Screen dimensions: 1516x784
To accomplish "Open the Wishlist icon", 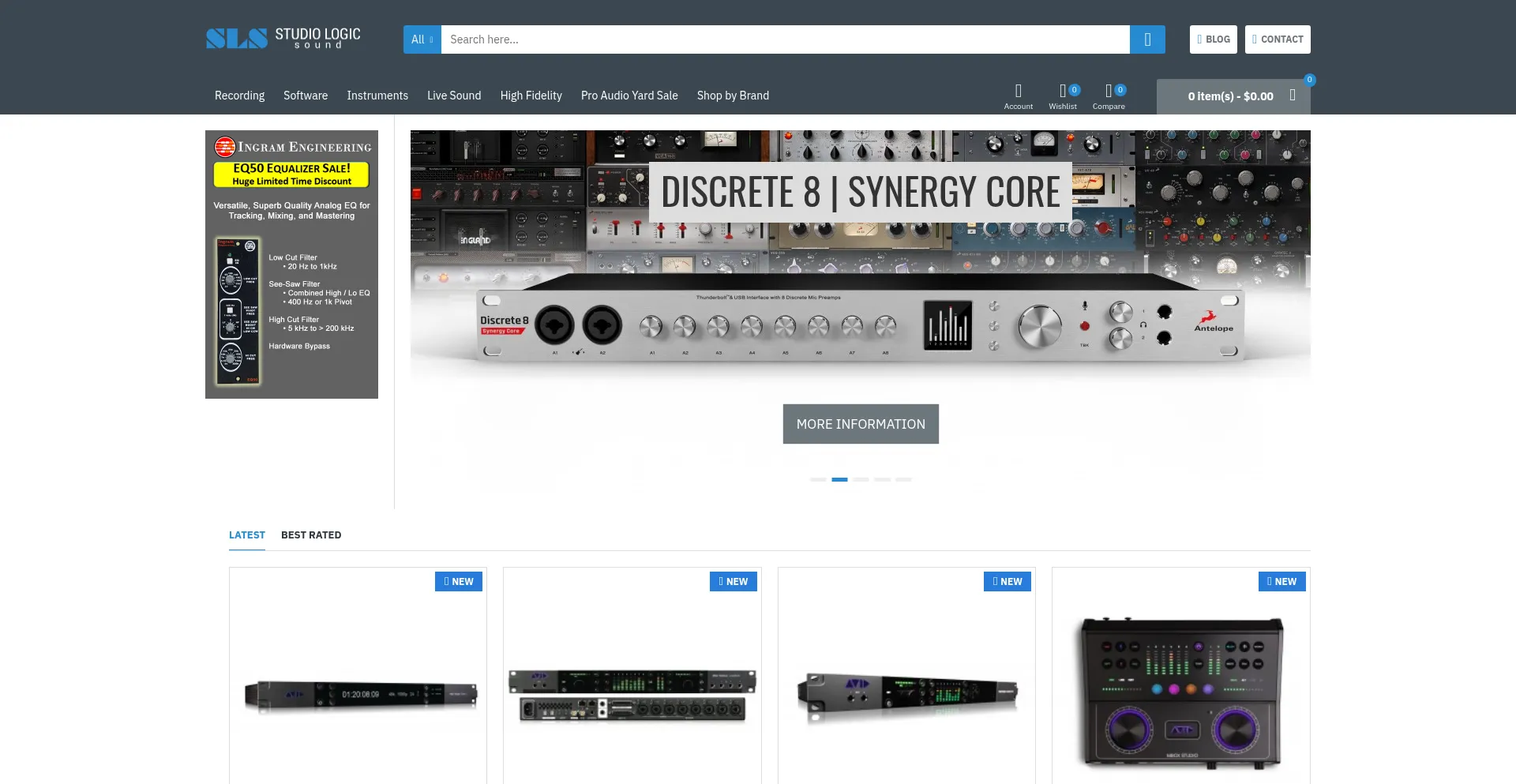I will [1063, 96].
